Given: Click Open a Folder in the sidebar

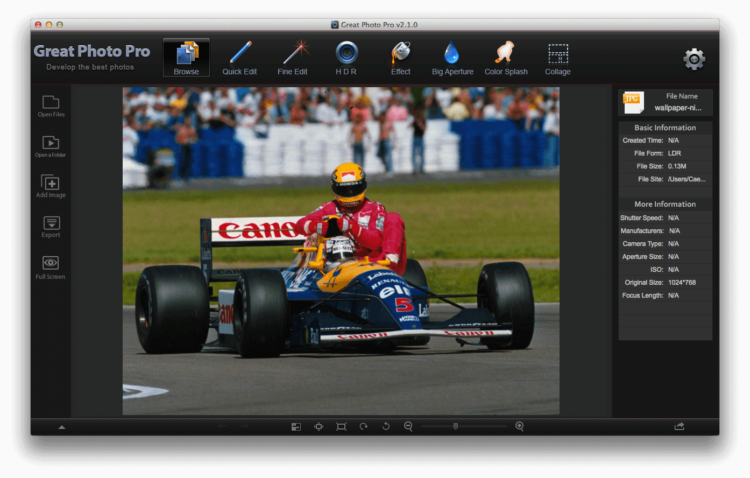Looking at the screenshot, I should pyautogui.click(x=51, y=146).
